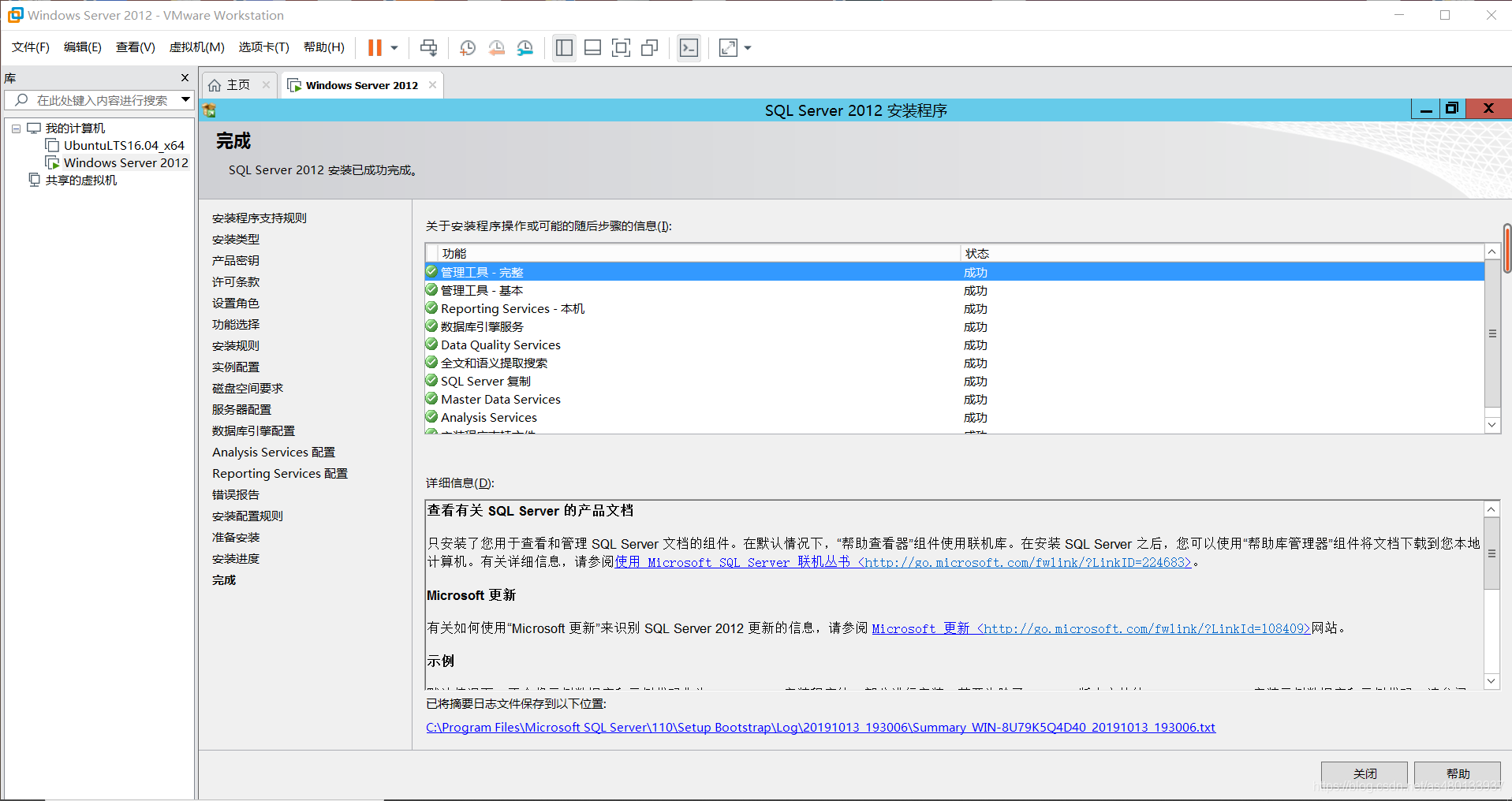1512x801 pixels.
Task: Click the details pane scroll up arrow
Action: pyautogui.click(x=1491, y=509)
